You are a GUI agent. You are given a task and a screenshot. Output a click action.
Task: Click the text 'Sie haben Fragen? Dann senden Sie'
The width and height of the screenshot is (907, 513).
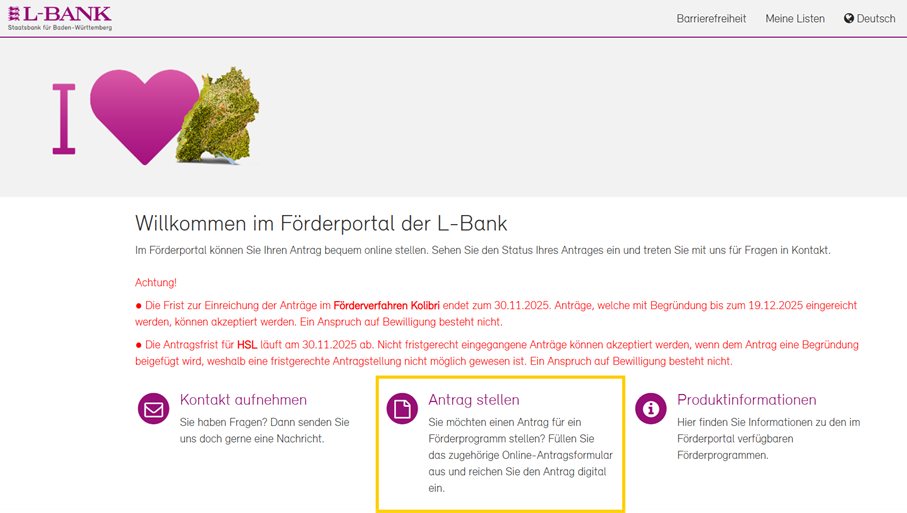click(x=264, y=422)
